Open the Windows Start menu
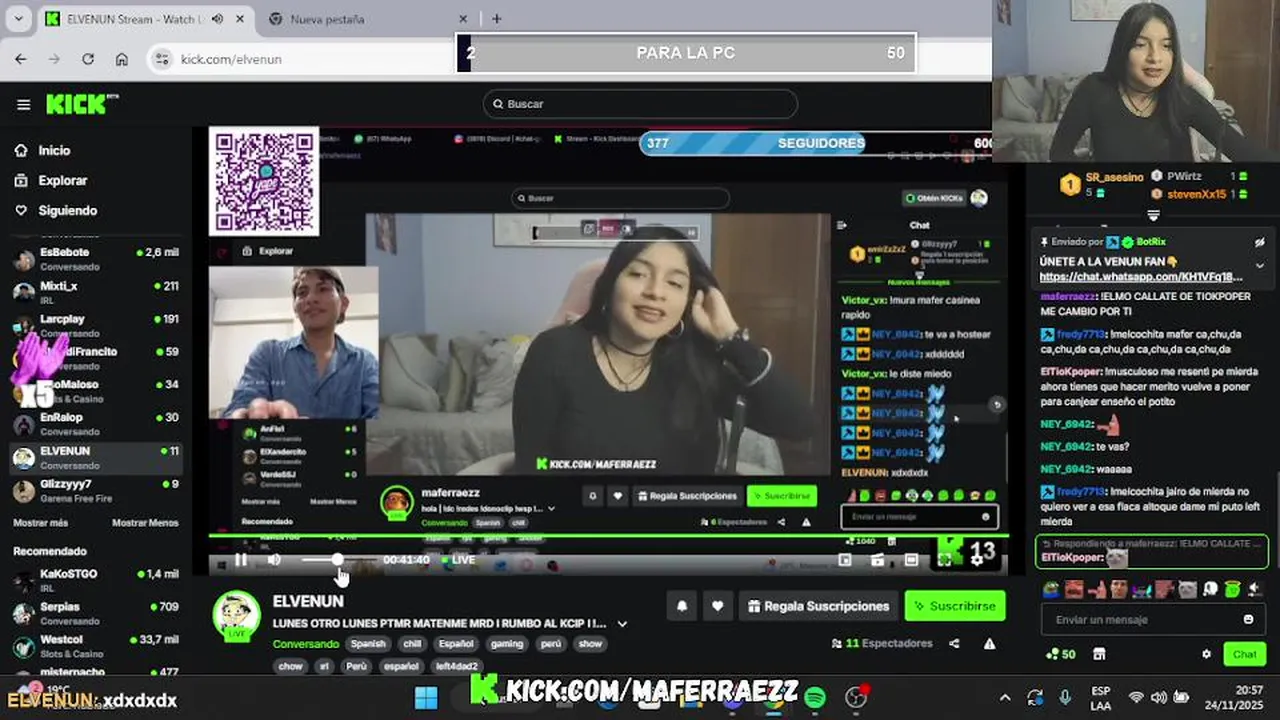The width and height of the screenshot is (1280, 720). 426,697
